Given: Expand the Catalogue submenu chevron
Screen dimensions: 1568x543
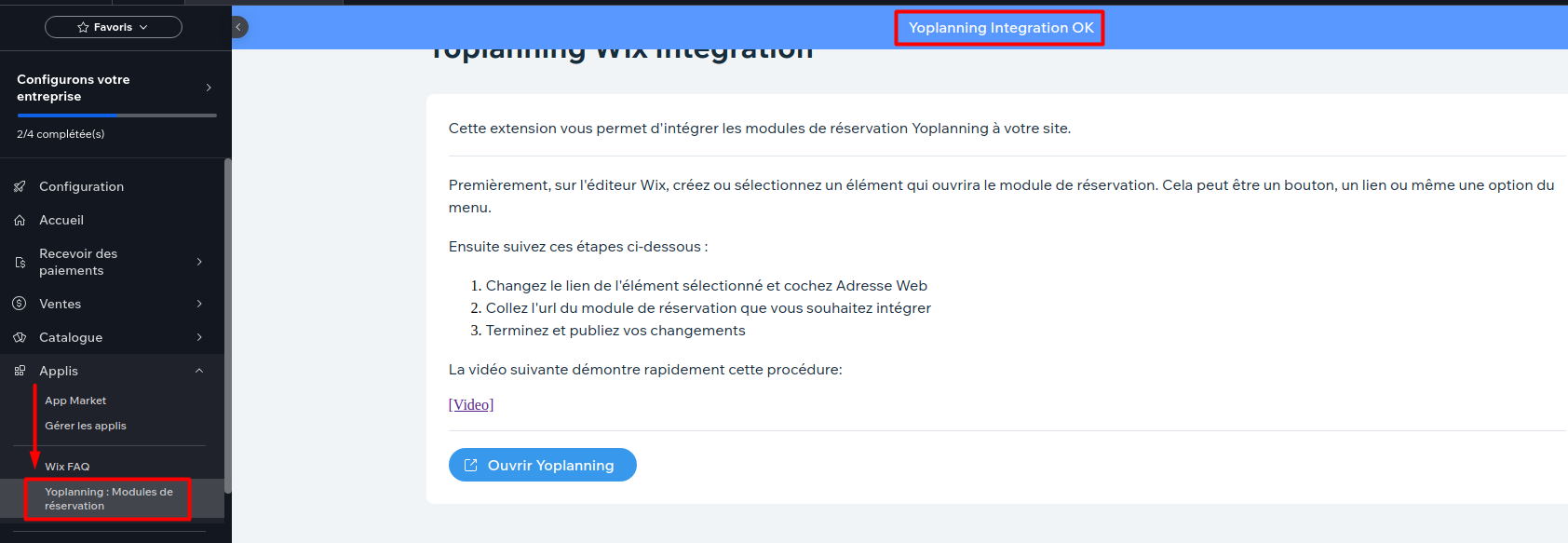Looking at the screenshot, I should click(199, 338).
